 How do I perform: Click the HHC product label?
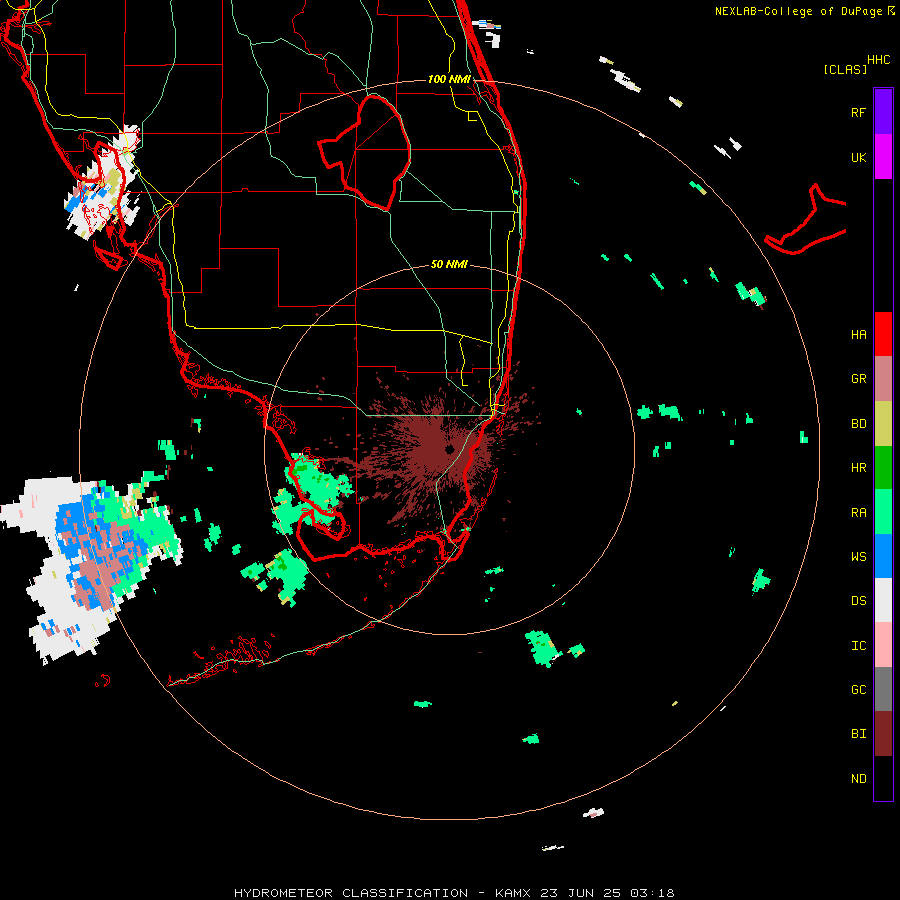(x=878, y=60)
